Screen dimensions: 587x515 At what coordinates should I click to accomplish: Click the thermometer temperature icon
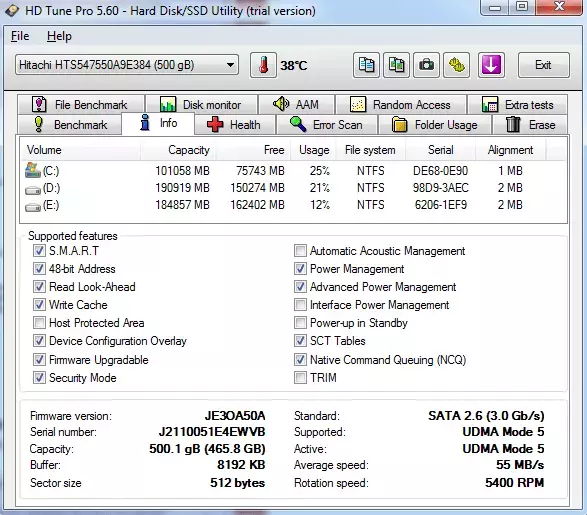click(x=263, y=65)
